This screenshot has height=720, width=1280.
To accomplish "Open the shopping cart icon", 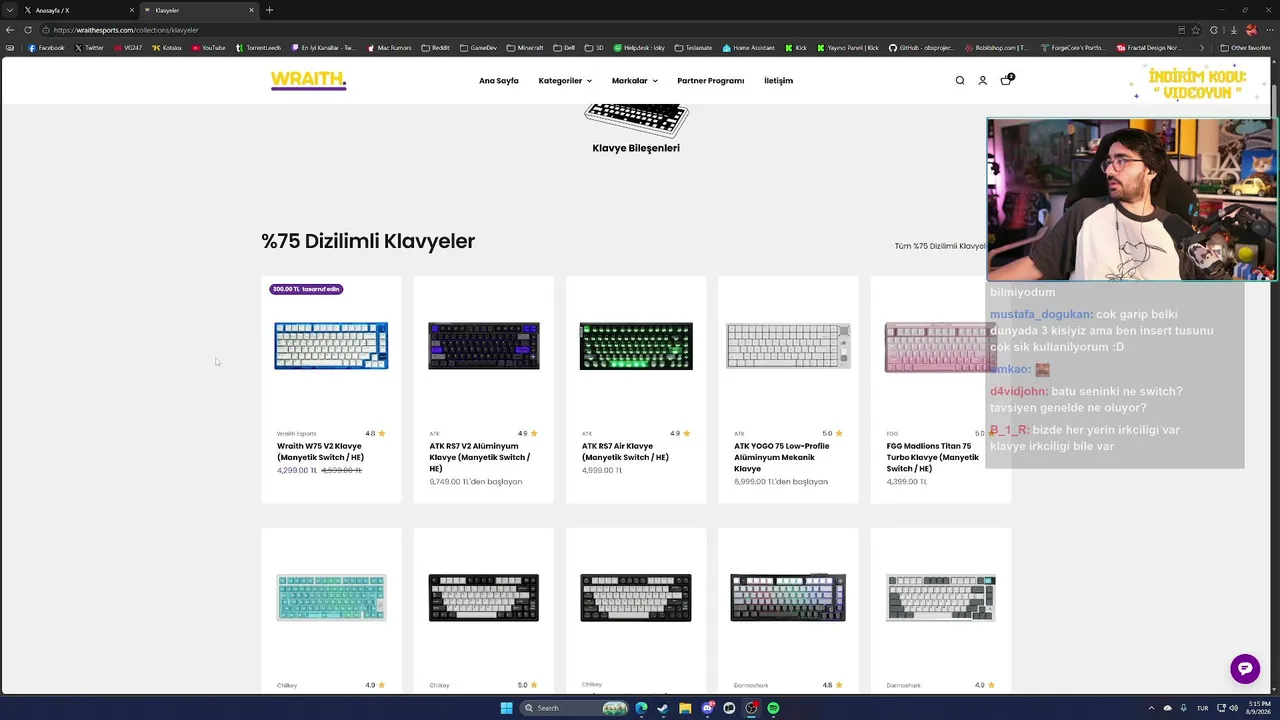I will point(1006,80).
